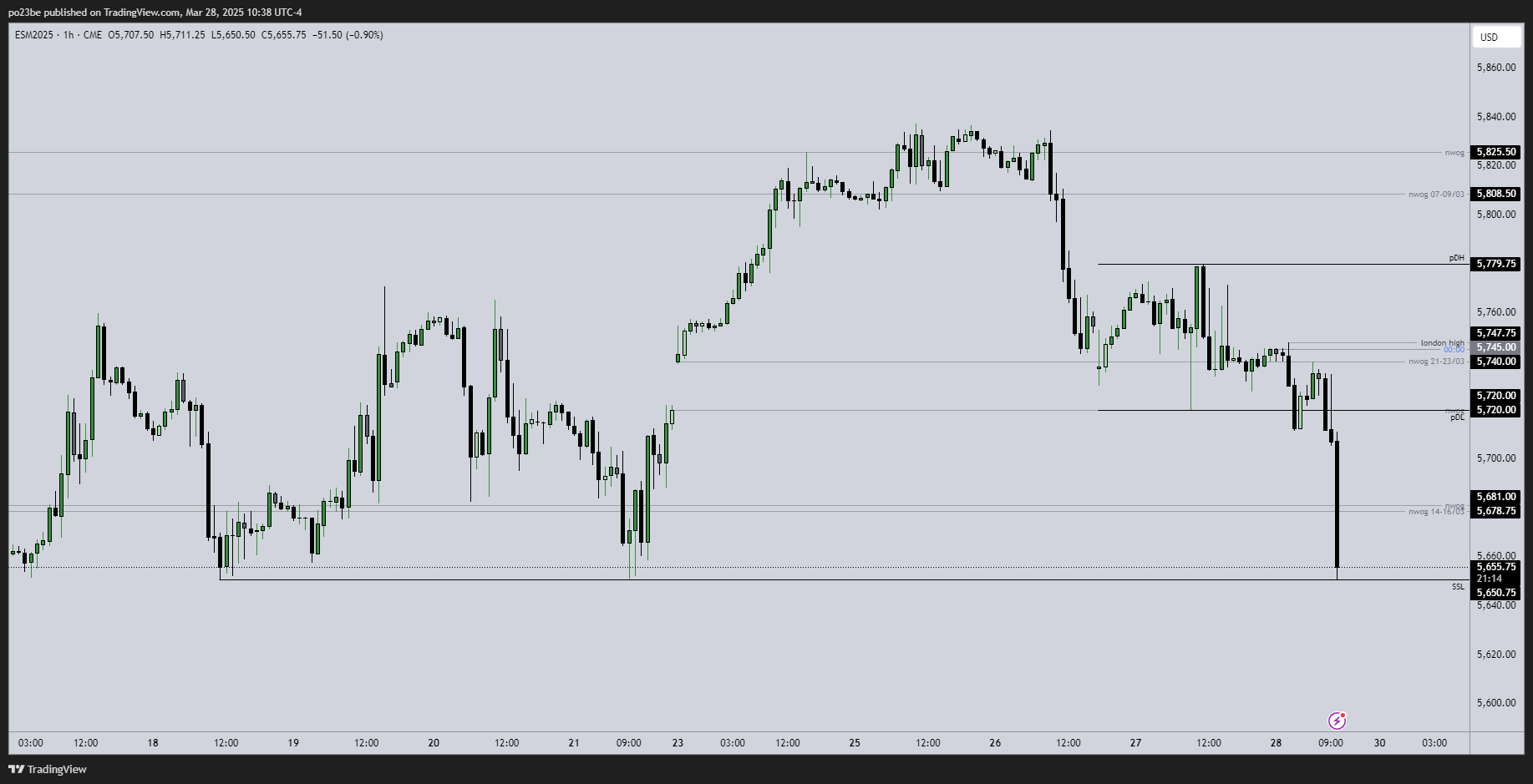Image resolution: width=1533 pixels, height=784 pixels.
Task: Select the nwog 07-09/03 line label
Action: [1436, 195]
